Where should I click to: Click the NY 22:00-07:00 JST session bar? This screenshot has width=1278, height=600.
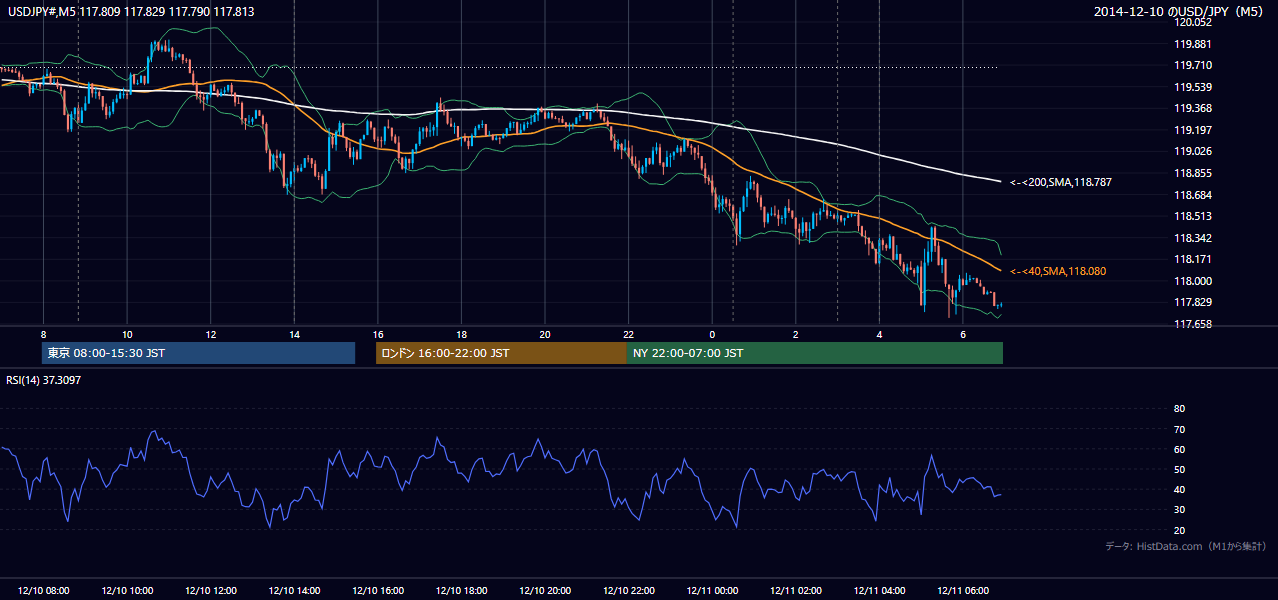(815, 353)
